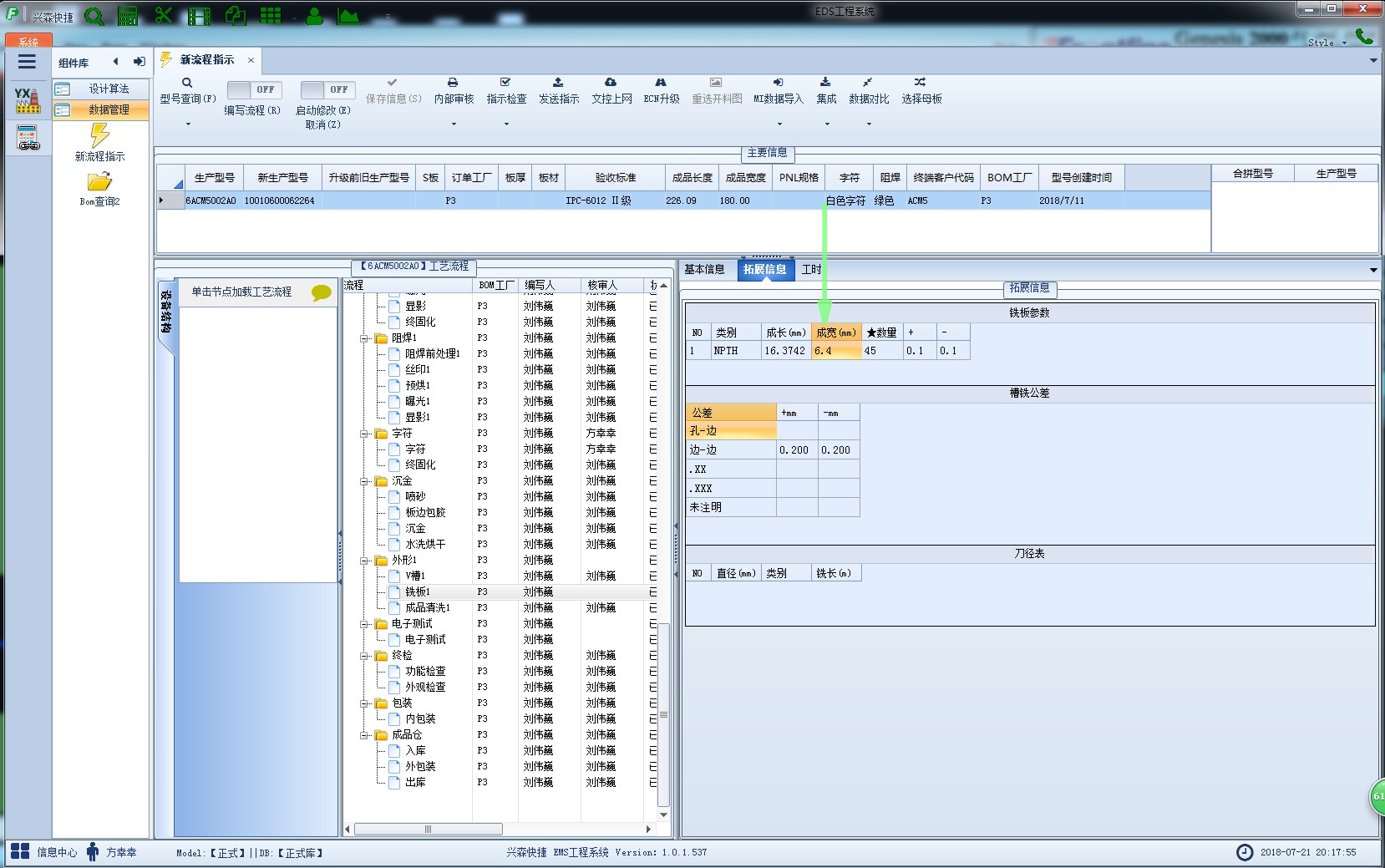The width and height of the screenshot is (1385, 868).
Task: Click the 边-边 +mm tolerance 0.200 cell
Action: coord(797,449)
